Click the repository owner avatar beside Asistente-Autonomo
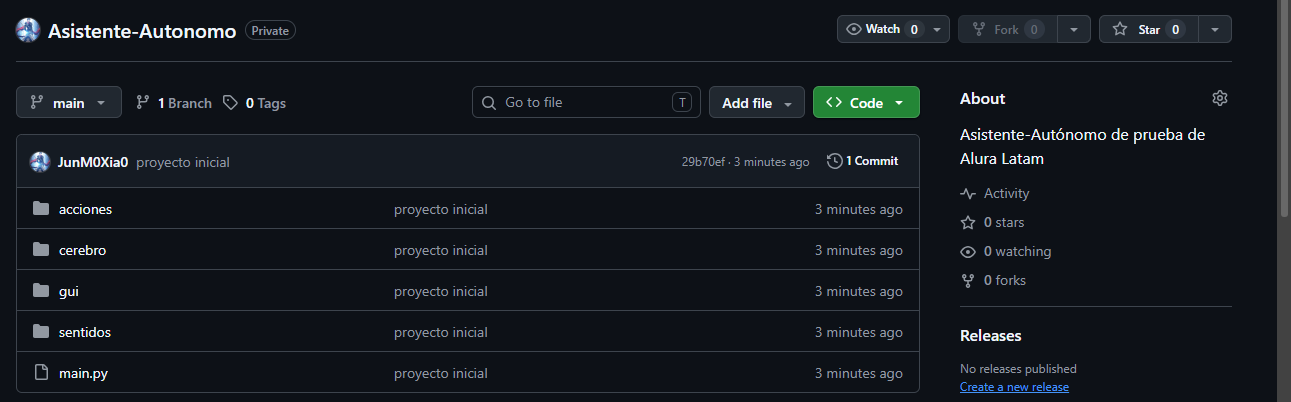Viewport: 1291px width, 402px height. pyautogui.click(x=28, y=30)
